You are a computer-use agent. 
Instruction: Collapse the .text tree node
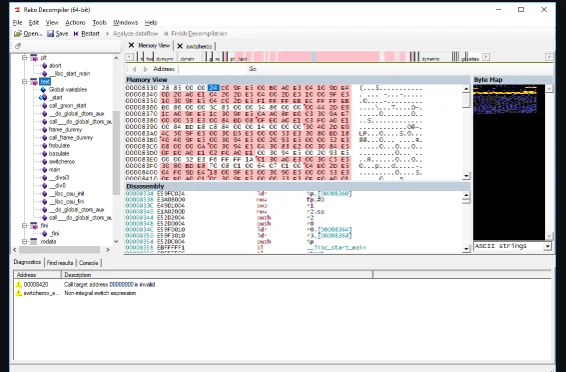click(25, 82)
